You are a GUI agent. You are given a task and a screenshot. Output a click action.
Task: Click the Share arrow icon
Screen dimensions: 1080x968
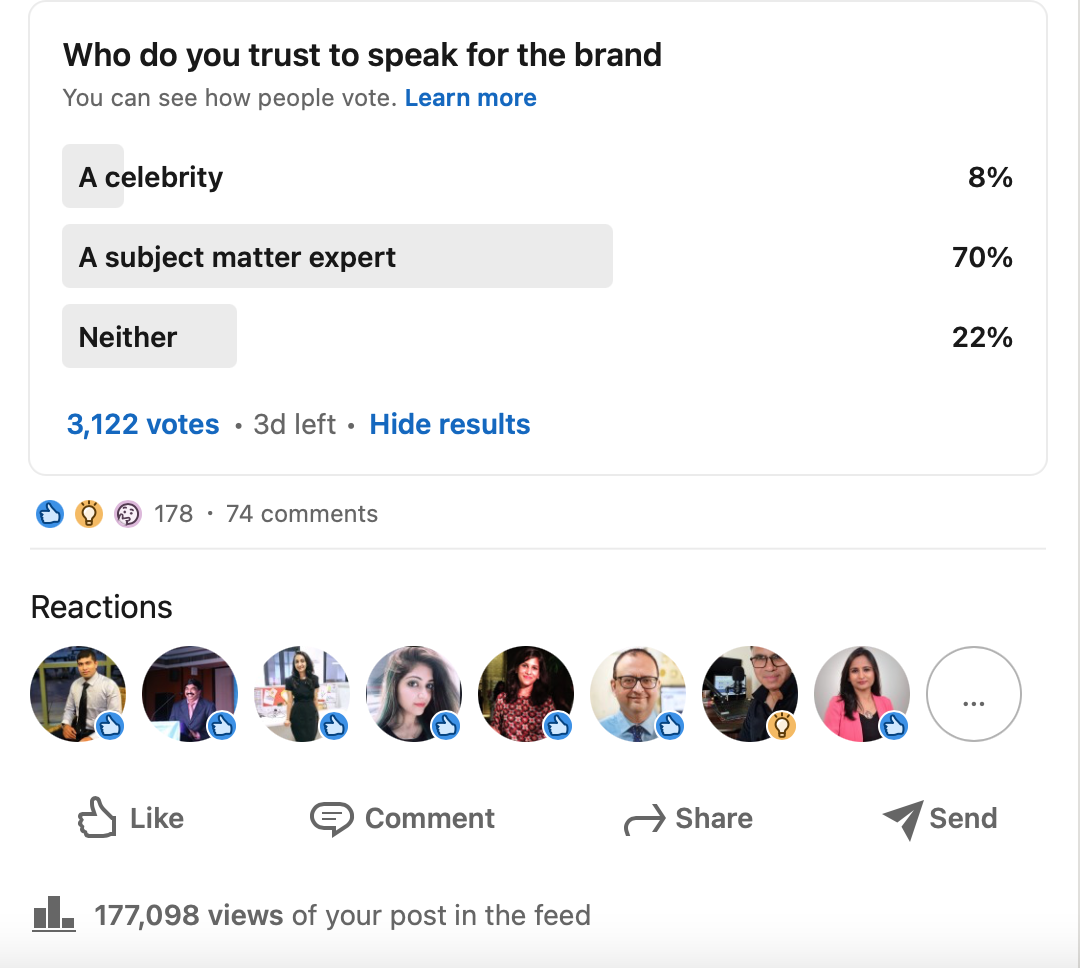pos(644,821)
